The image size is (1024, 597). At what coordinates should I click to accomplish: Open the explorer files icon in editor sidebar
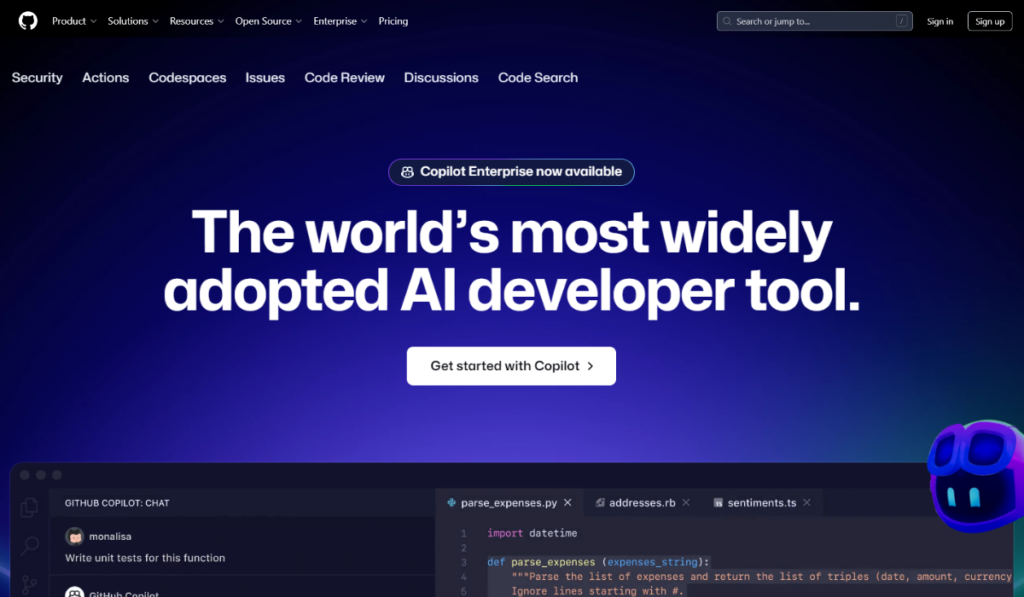click(x=29, y=508)
